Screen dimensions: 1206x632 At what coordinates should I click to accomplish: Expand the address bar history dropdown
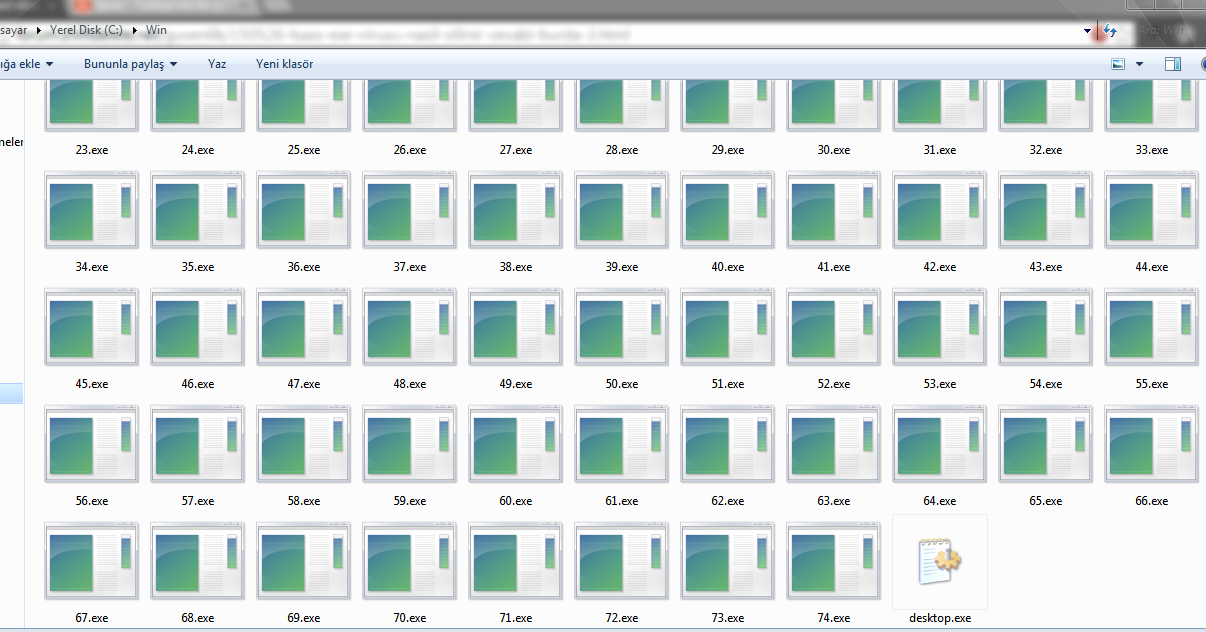[1087, 31]
